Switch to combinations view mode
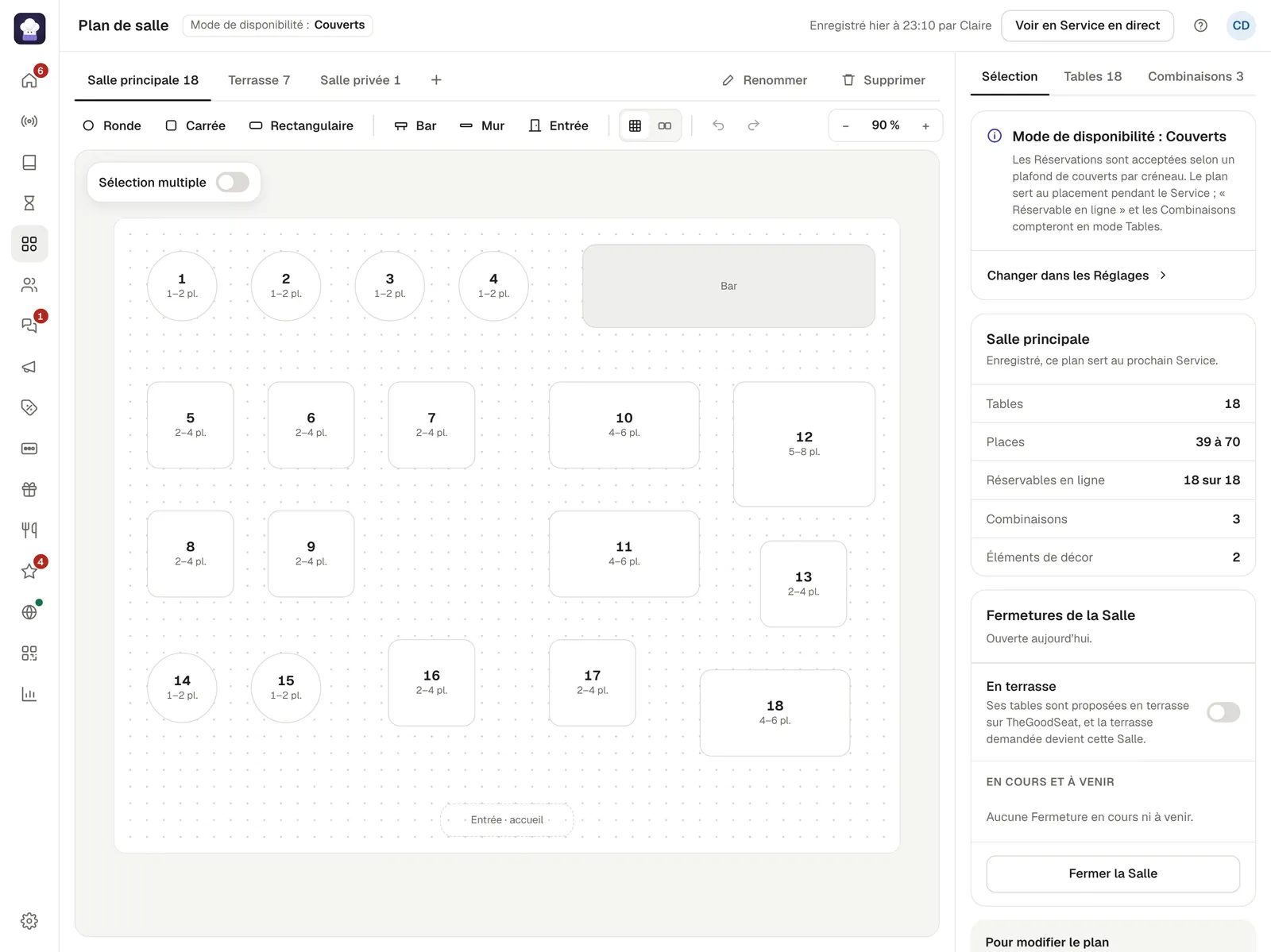The height and width of the screenshot is (952, 1271). pyautogui.click(x=665, y=125)
